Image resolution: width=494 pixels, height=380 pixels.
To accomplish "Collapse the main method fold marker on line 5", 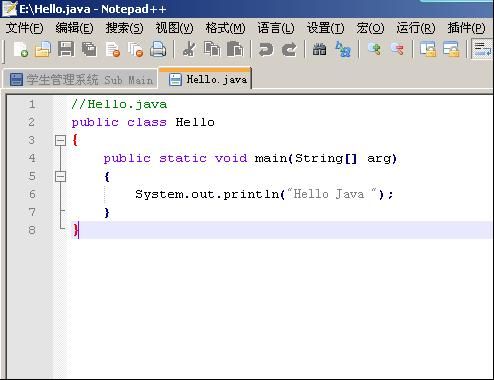I will click(x=60, y=176).
